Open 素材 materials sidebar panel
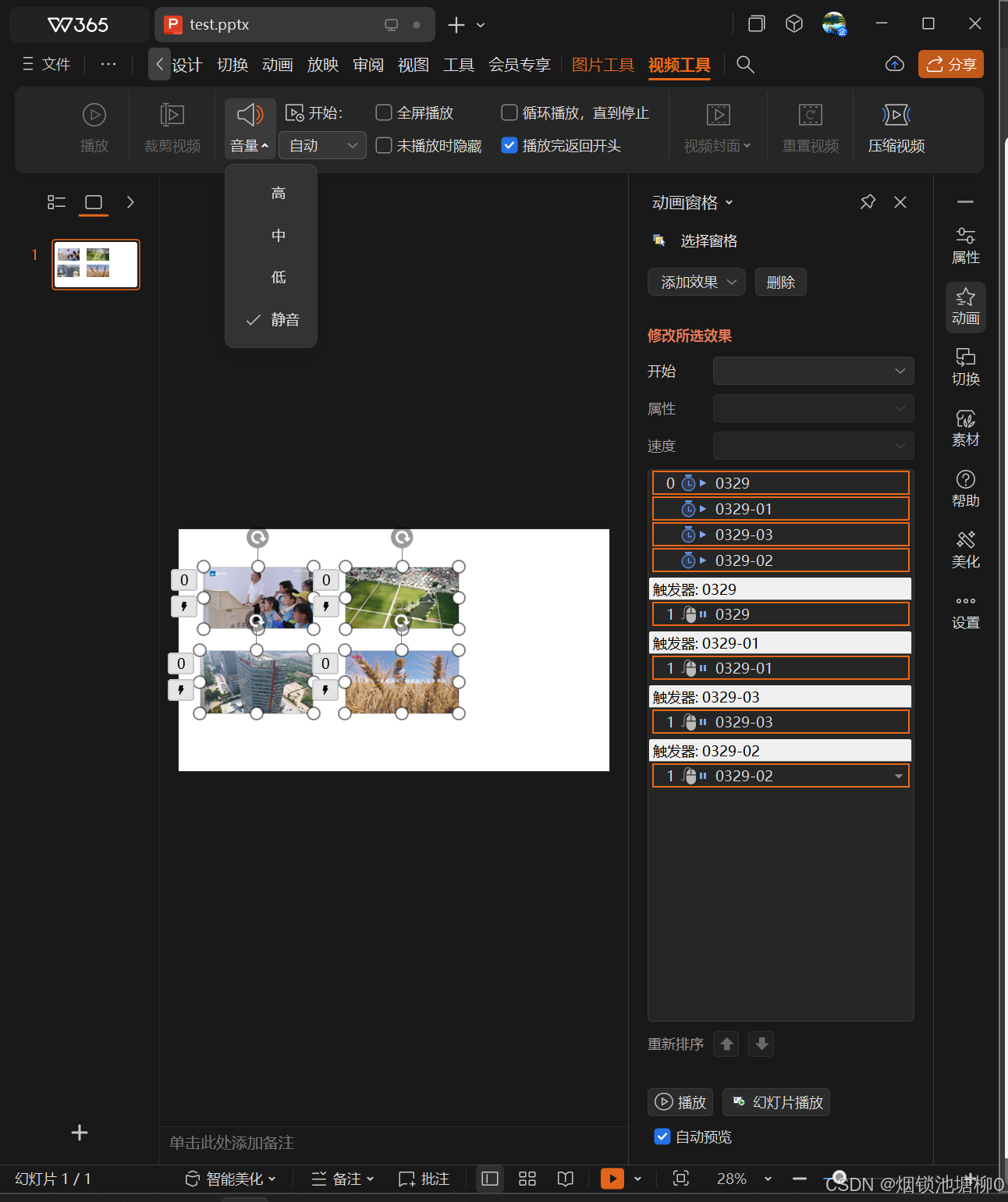The width and height of the screenshot is (1008, 1202). [x=966, y=429]
